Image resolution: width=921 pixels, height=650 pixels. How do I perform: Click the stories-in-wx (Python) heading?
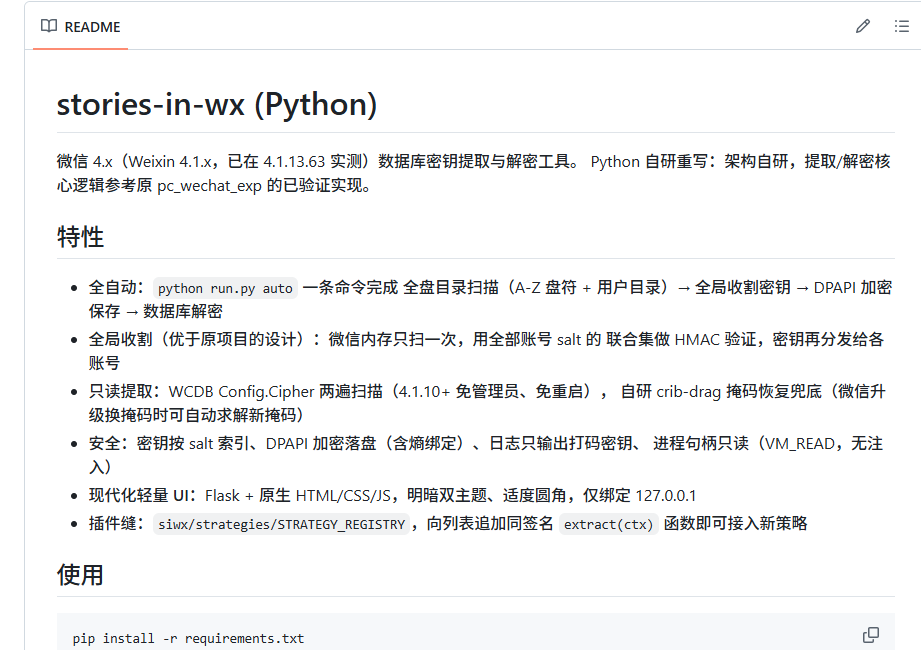[217, 105]
